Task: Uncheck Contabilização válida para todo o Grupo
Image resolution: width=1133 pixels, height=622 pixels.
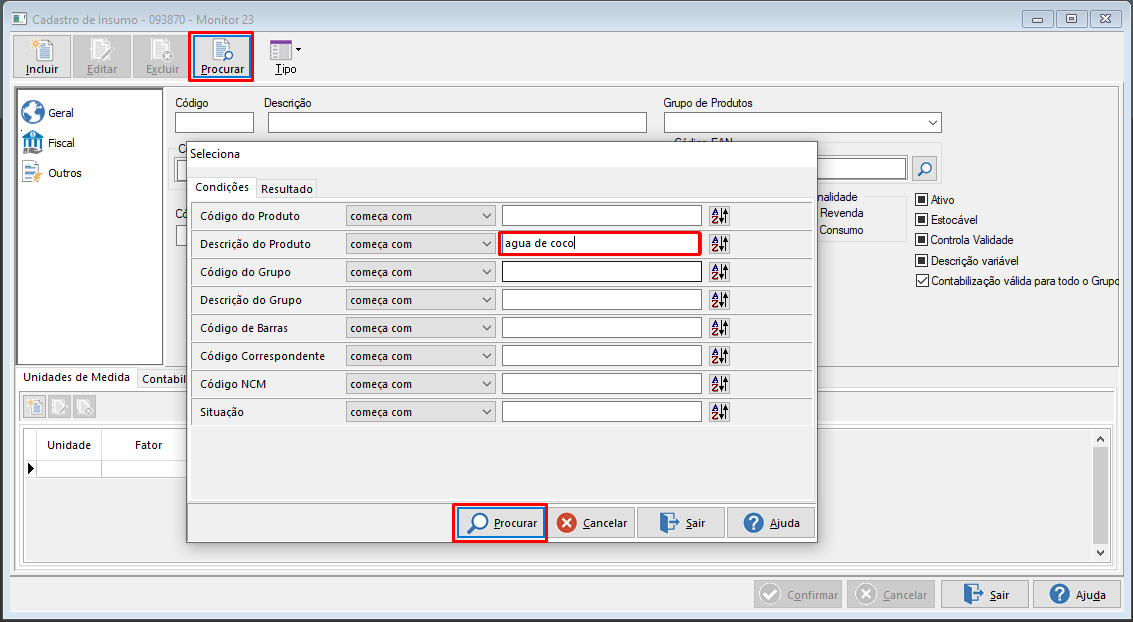Action: click(922, 281)
